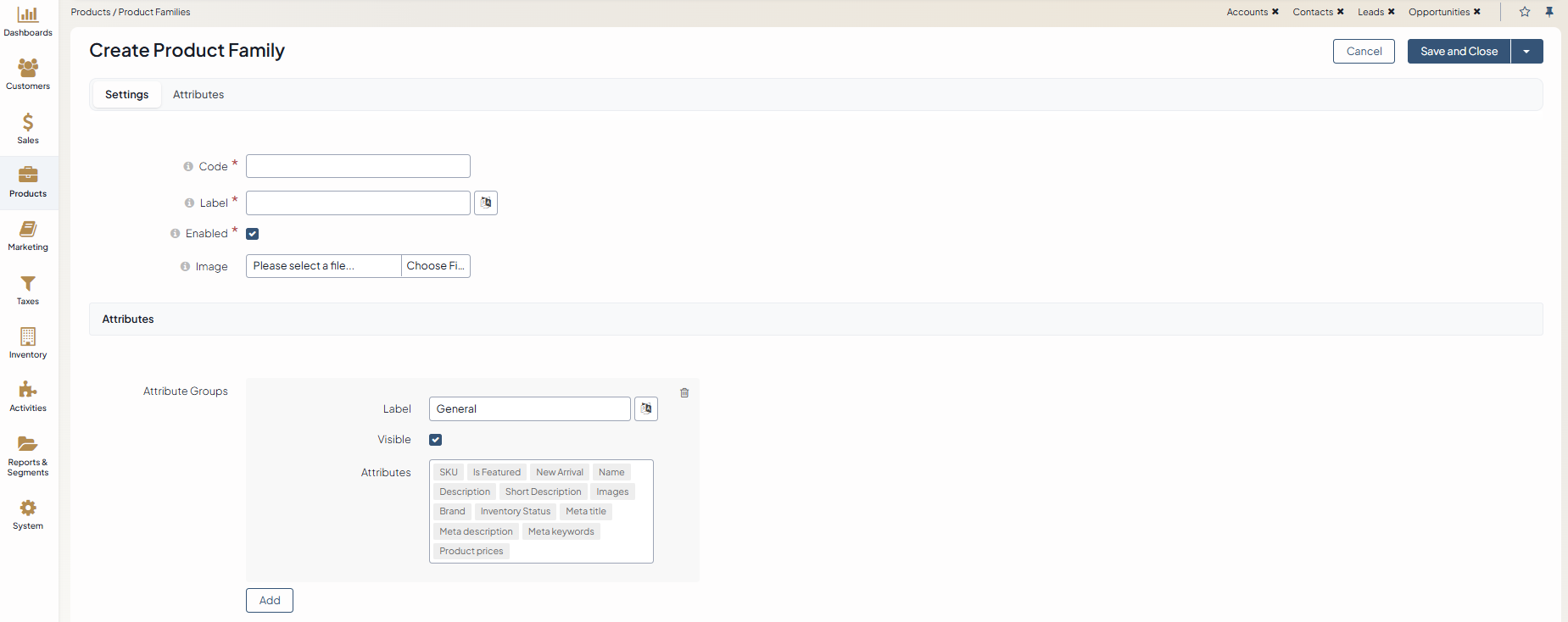Select the Short Description attribute tag
This screenshot has width=1568, height=622.
(x=544, y=492)
